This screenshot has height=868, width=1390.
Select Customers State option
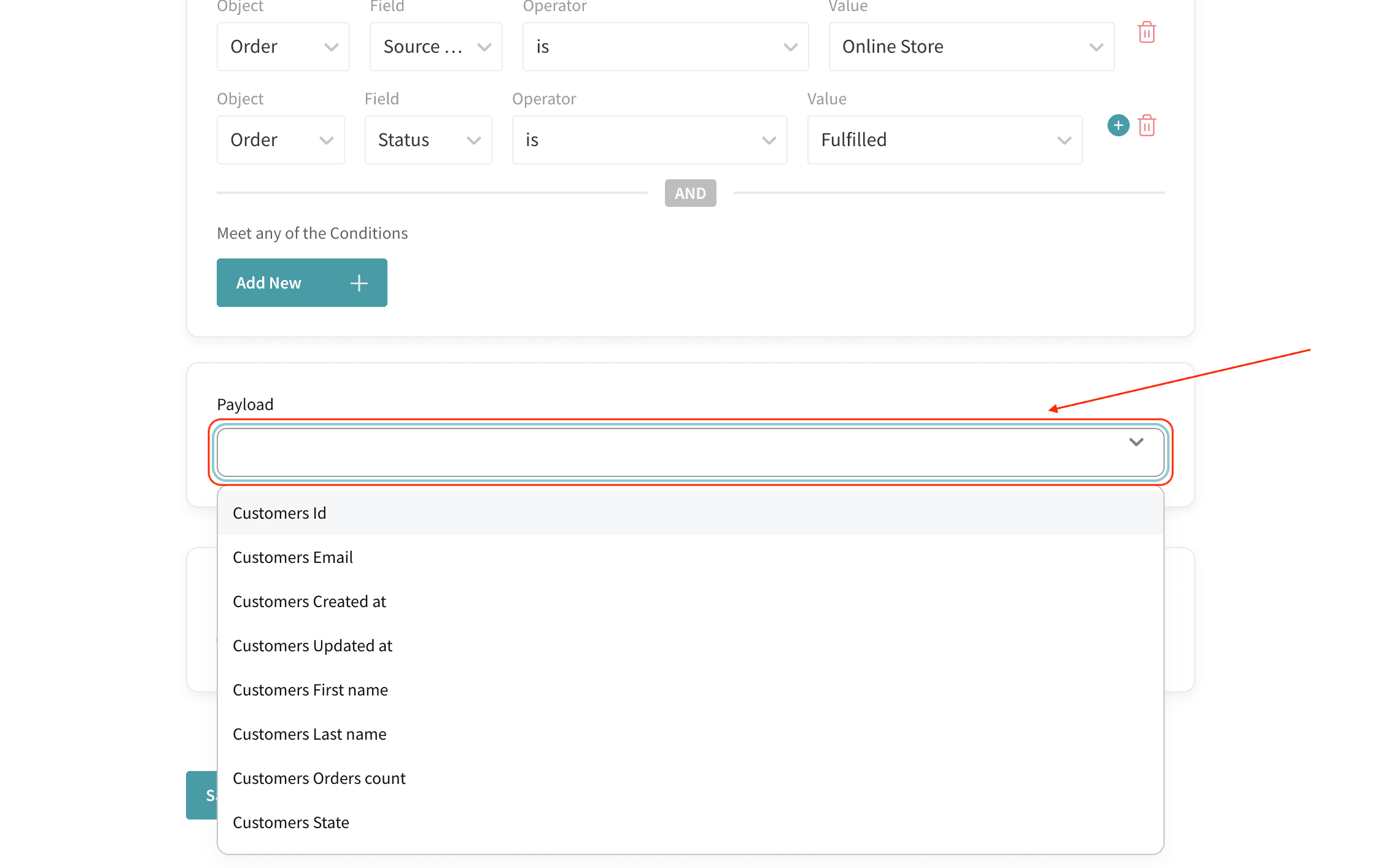click(291, 823)
